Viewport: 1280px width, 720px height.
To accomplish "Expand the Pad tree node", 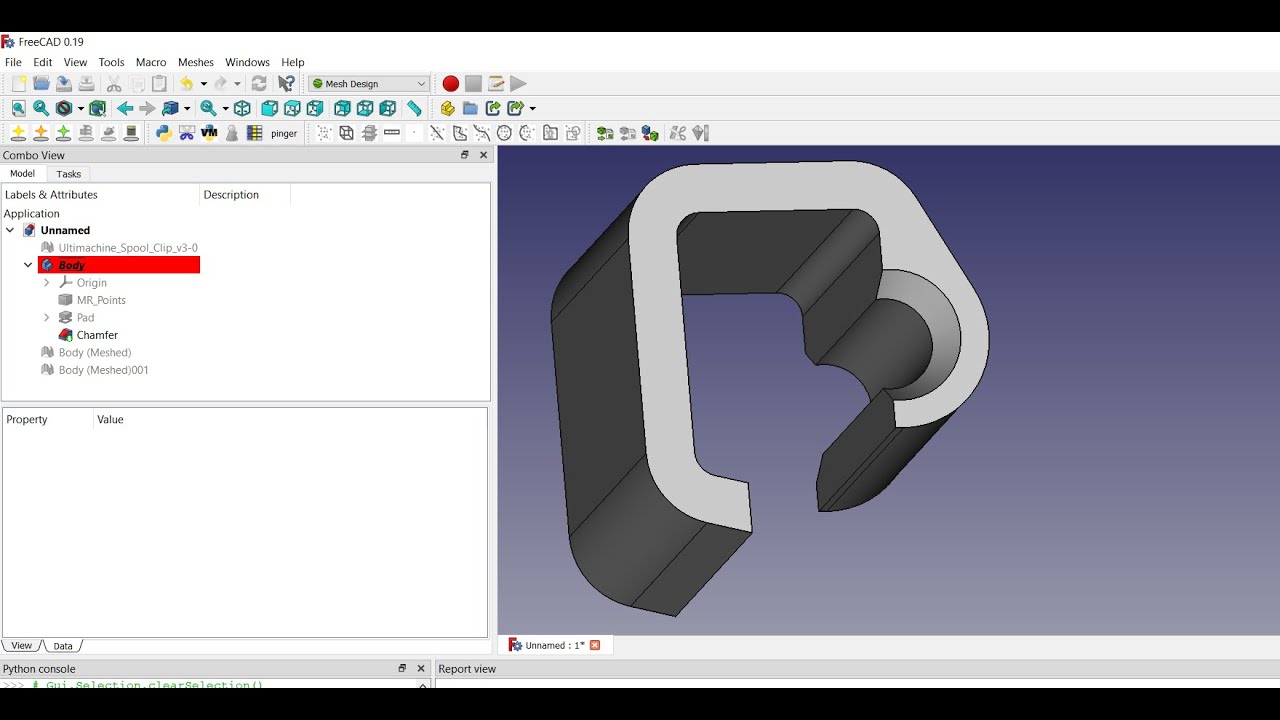I will [x=46, y=318].
